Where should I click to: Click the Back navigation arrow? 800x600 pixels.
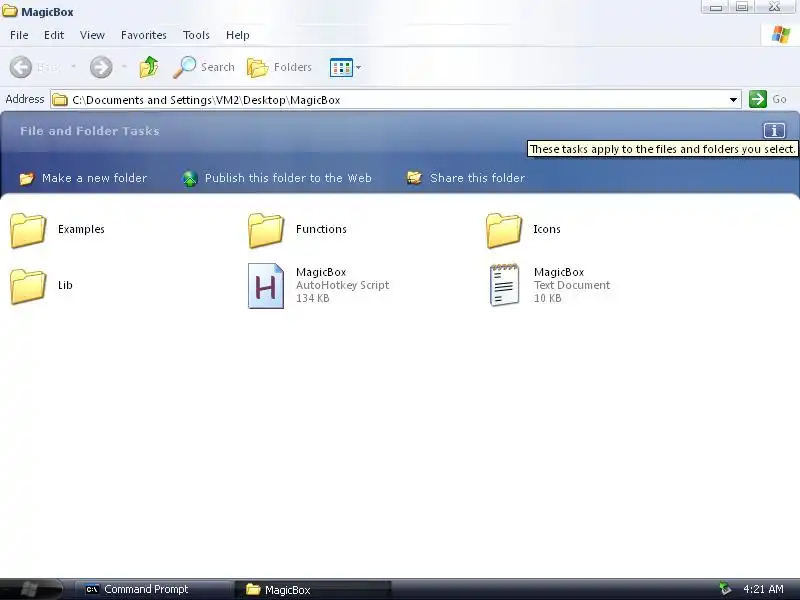point(21,67)
